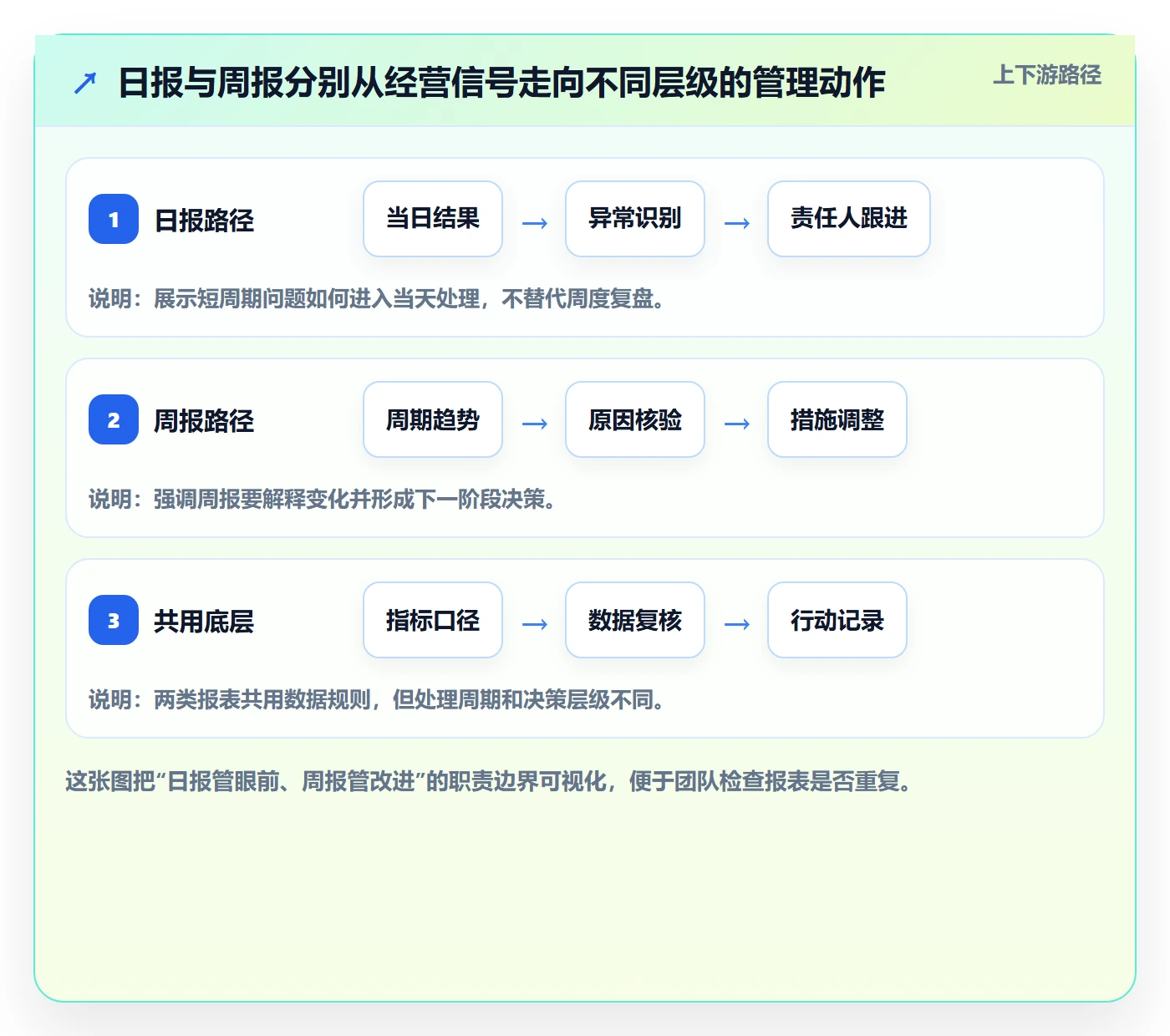Click the 周期趋势 step box
Viewport: 1170px width, 1036px height.
pos(433,419)
